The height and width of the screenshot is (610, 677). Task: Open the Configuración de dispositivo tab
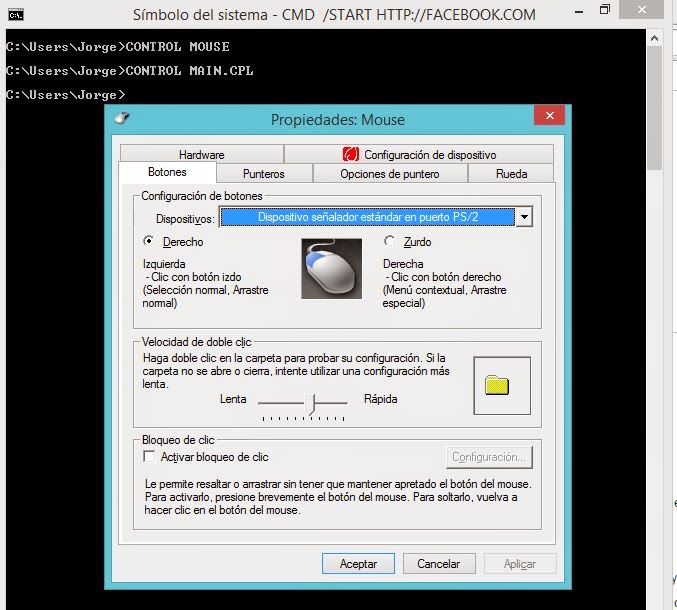point(419,155)
